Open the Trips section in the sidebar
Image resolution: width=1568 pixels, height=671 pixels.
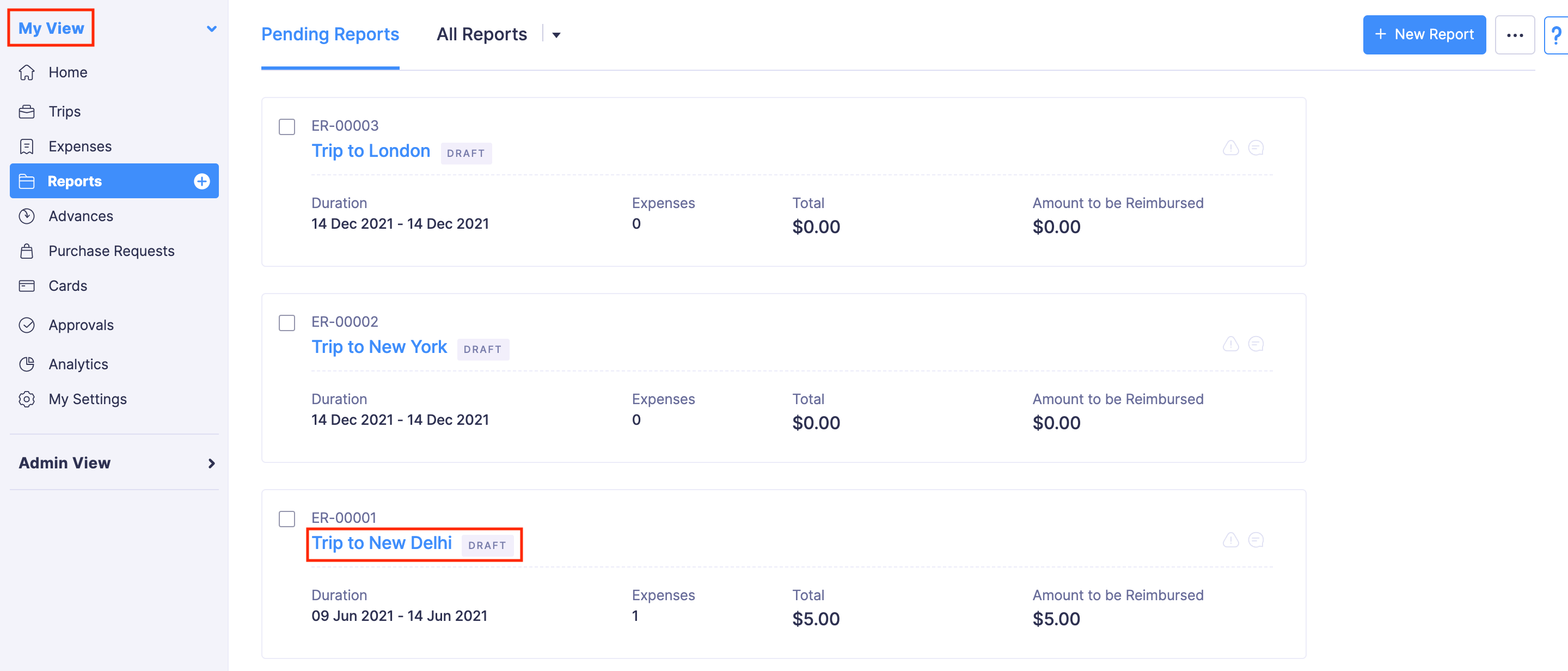tap(65, 111)
